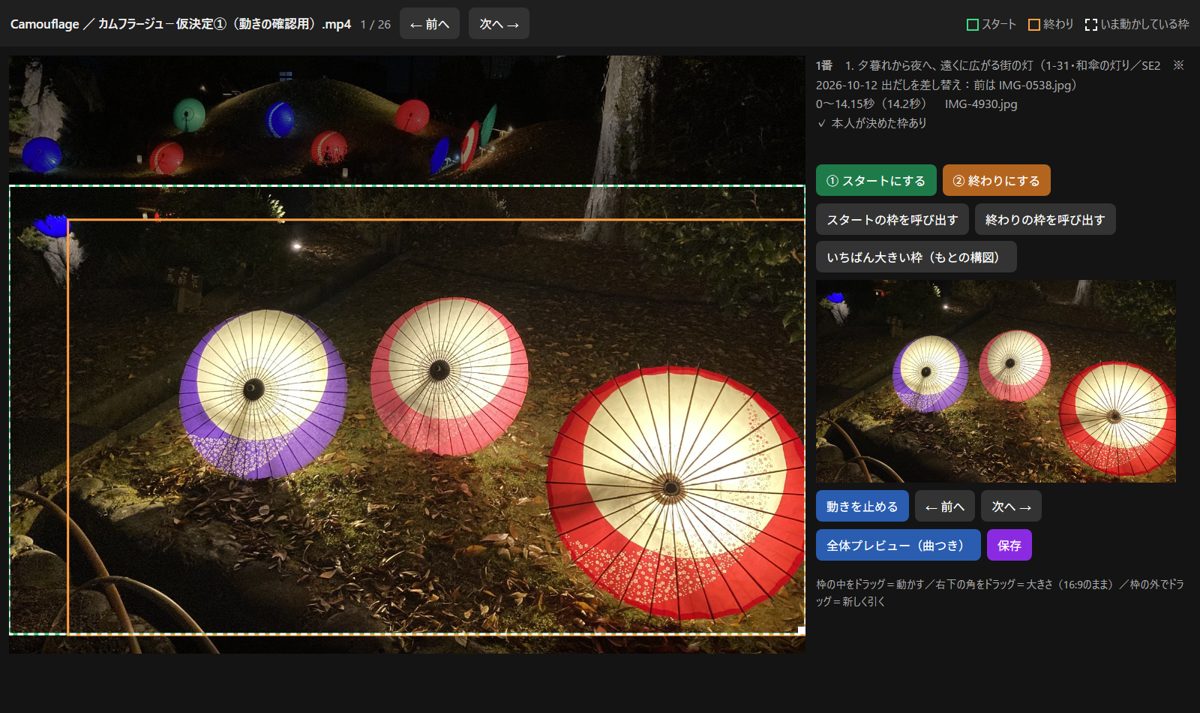Click the file title 'カムフラージュ－仮決定①（動きの確認用）.mp4'
1200x713 pixels.
point(225,24)
